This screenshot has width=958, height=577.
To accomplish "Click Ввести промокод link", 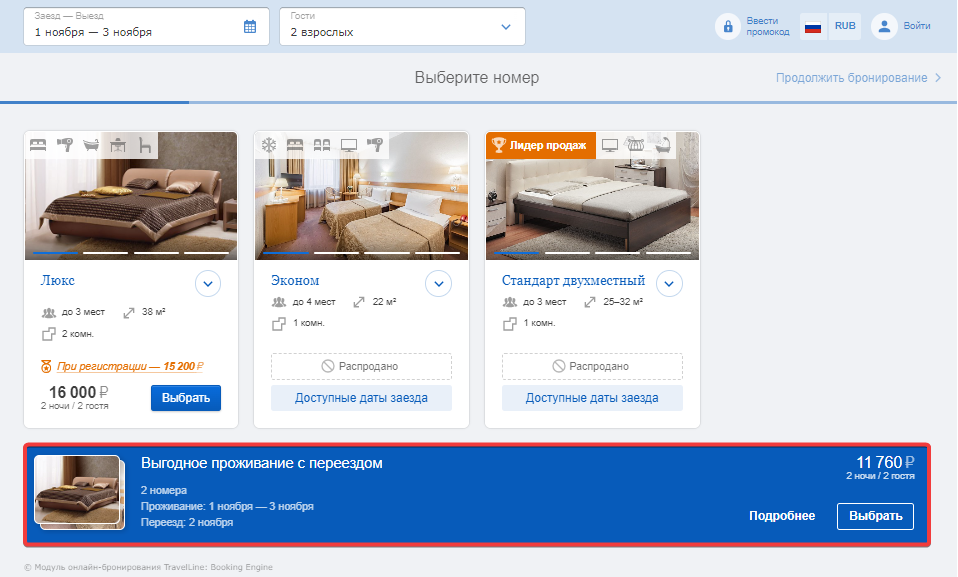I will tap(768, 26).
